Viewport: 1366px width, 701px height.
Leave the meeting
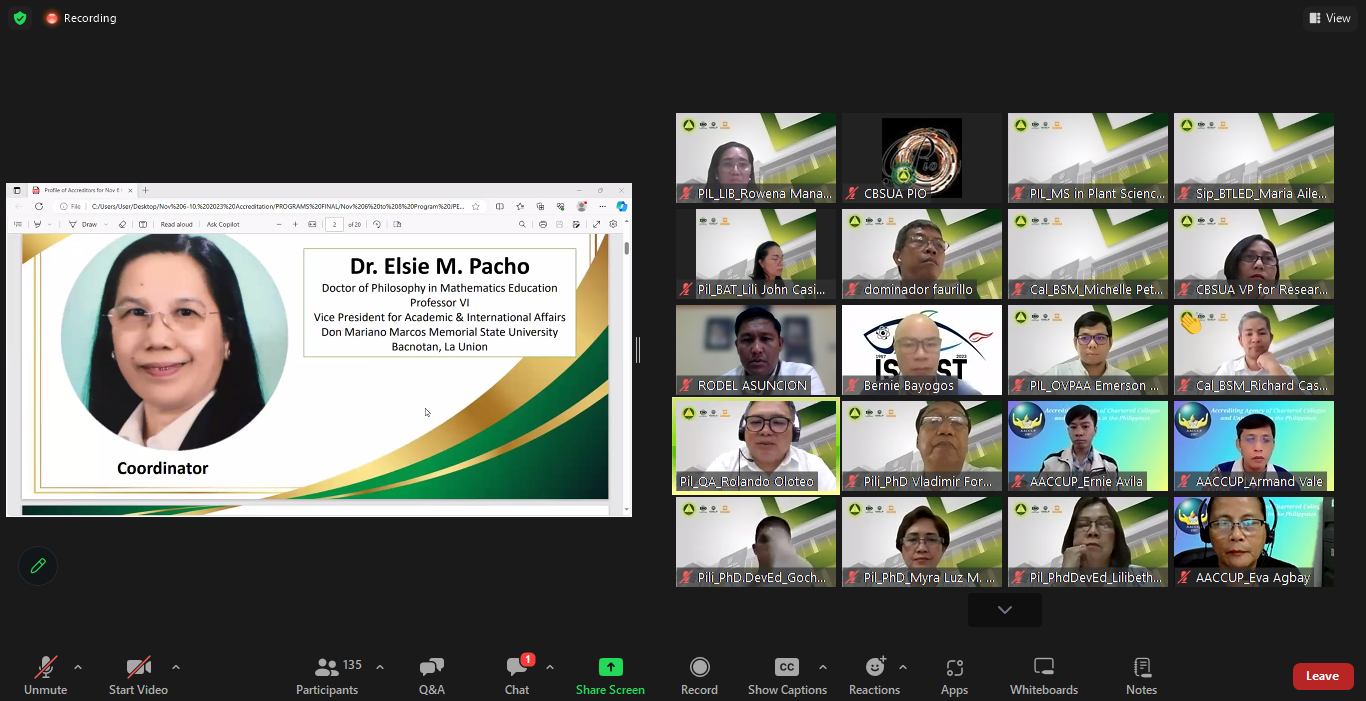(1322, 676)
